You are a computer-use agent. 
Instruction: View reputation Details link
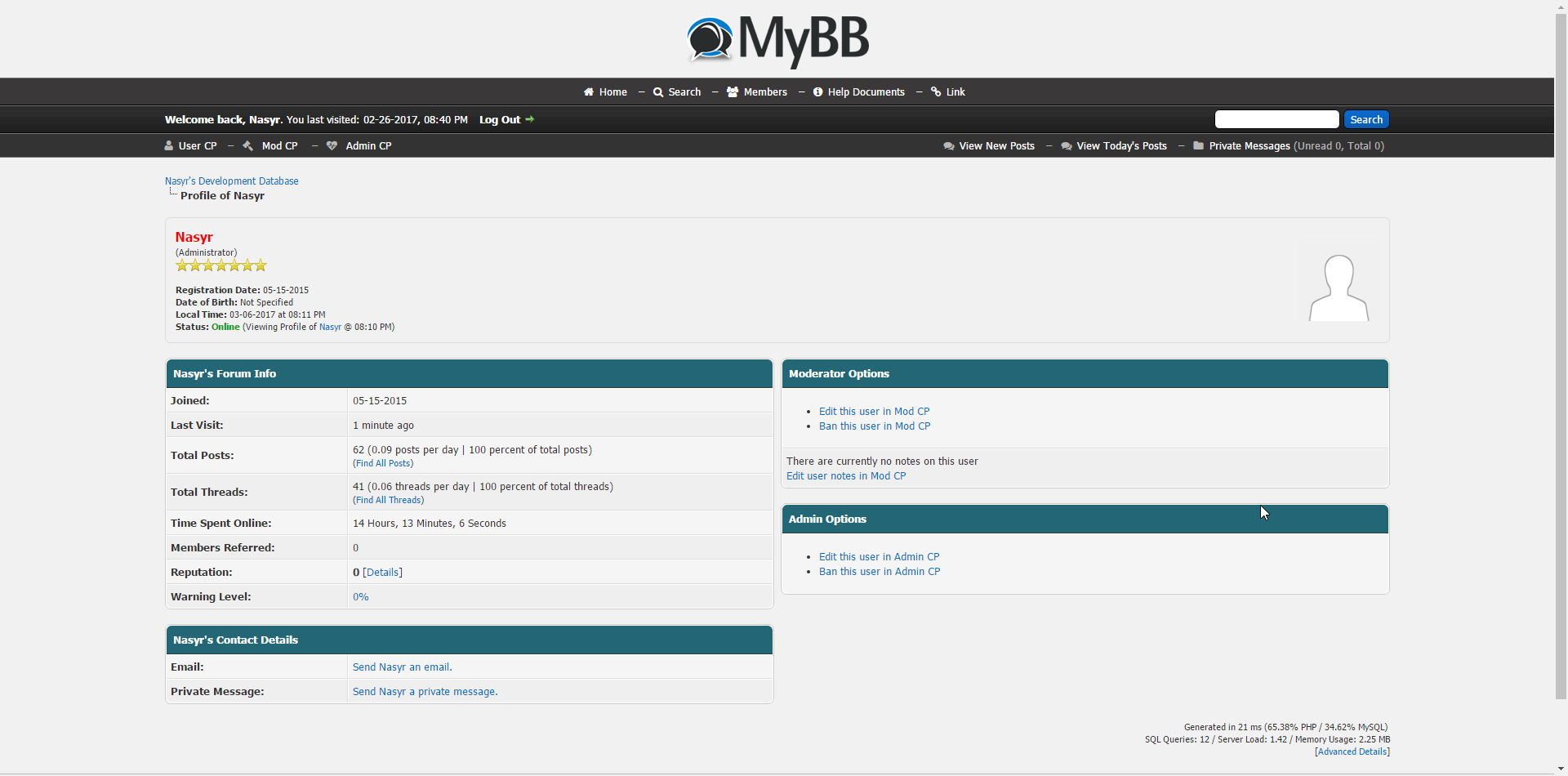click(x=382, y=573)
